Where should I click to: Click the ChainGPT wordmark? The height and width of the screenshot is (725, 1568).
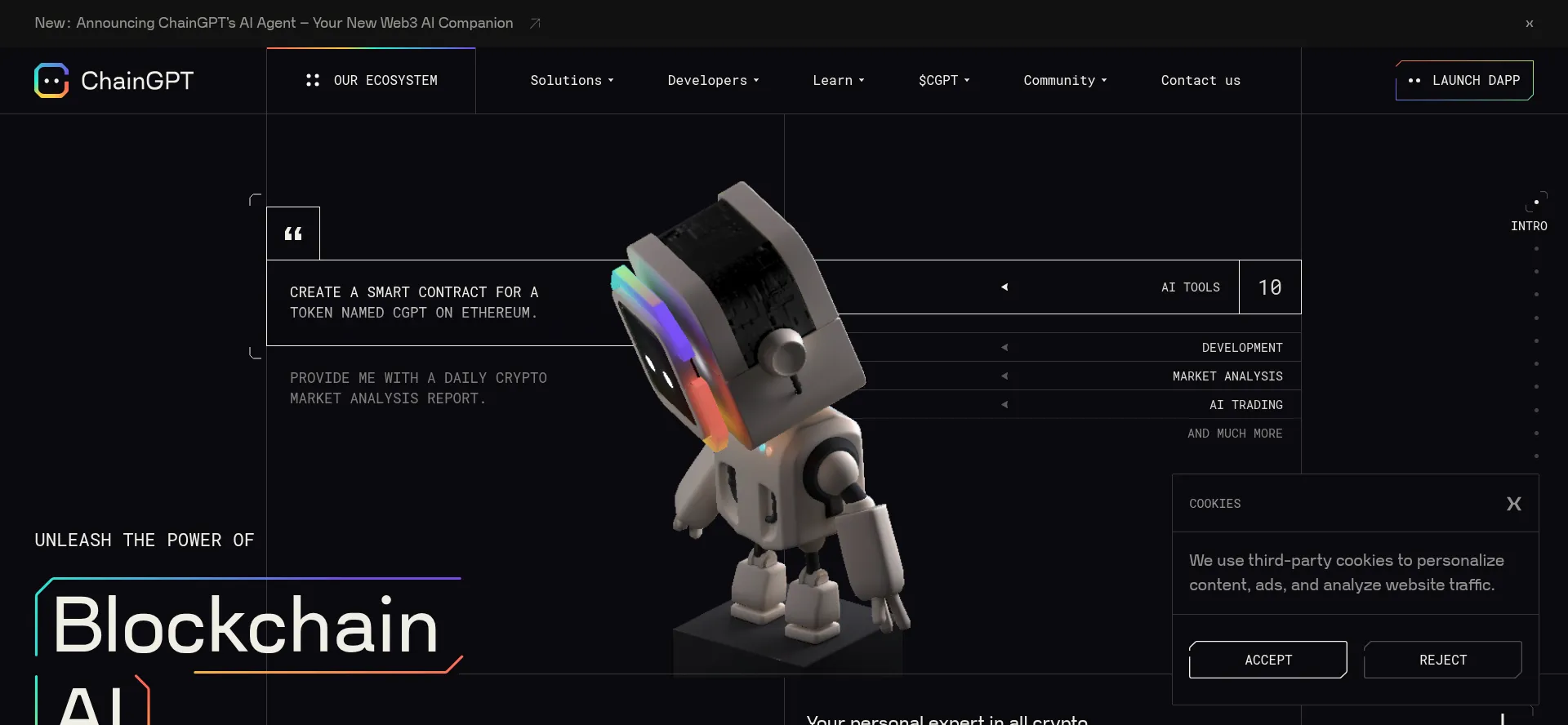coord(137,80)
